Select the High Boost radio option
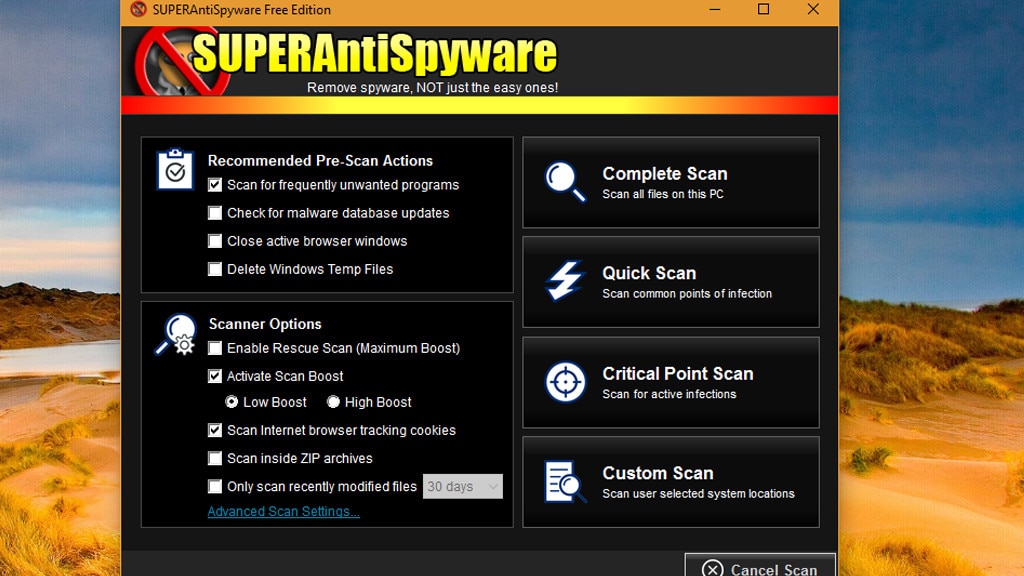 coord(333,402)
